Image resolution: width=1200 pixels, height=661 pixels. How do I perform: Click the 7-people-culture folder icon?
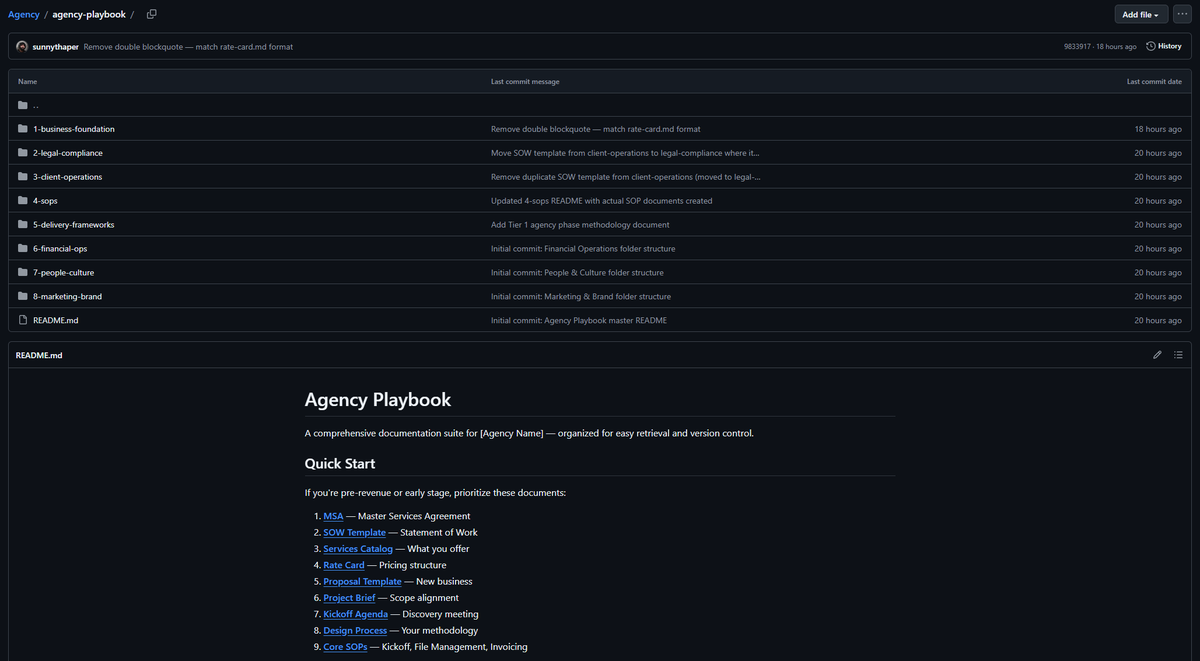23,273
